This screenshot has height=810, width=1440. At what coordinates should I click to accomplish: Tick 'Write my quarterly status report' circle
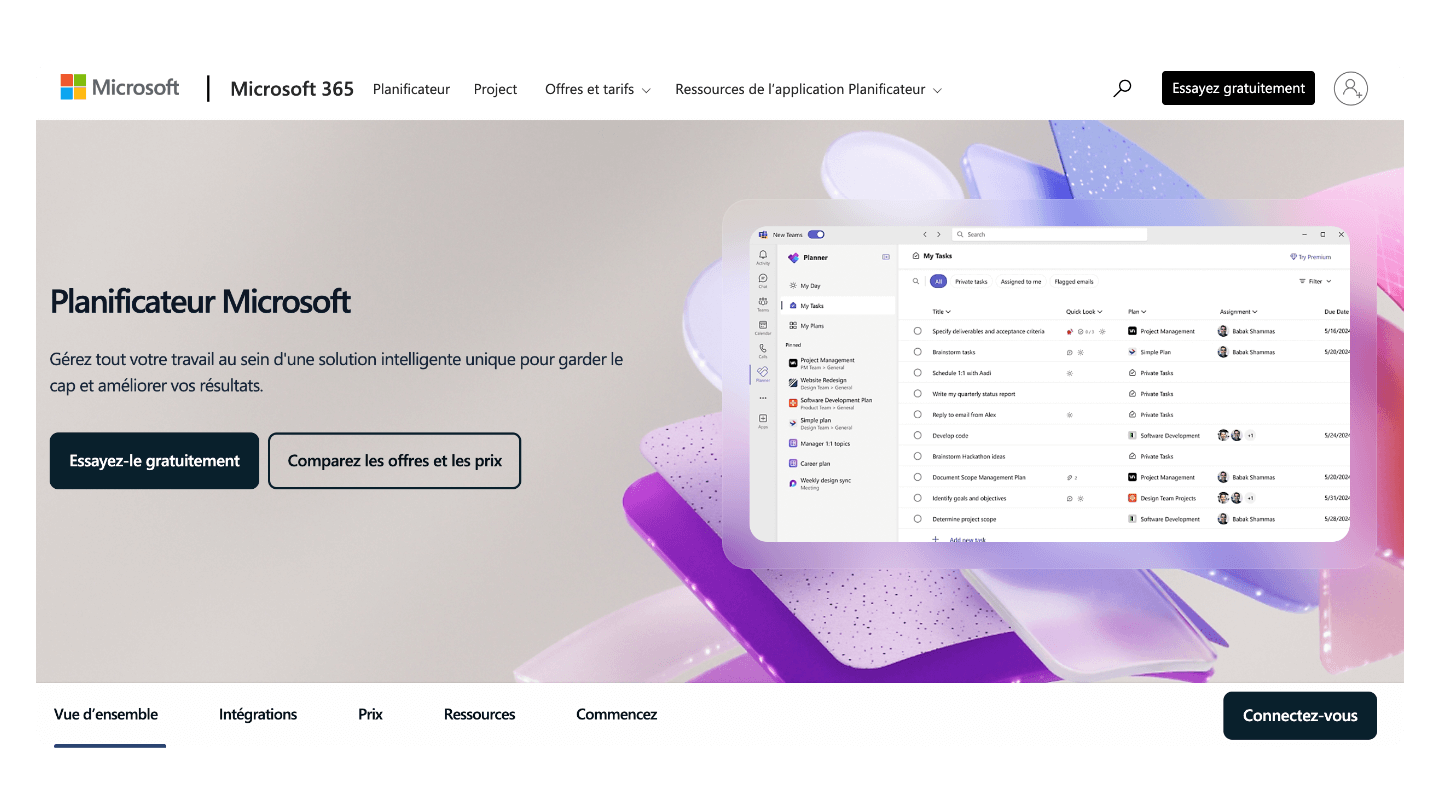pyautogui.click(x=918, y=394)
